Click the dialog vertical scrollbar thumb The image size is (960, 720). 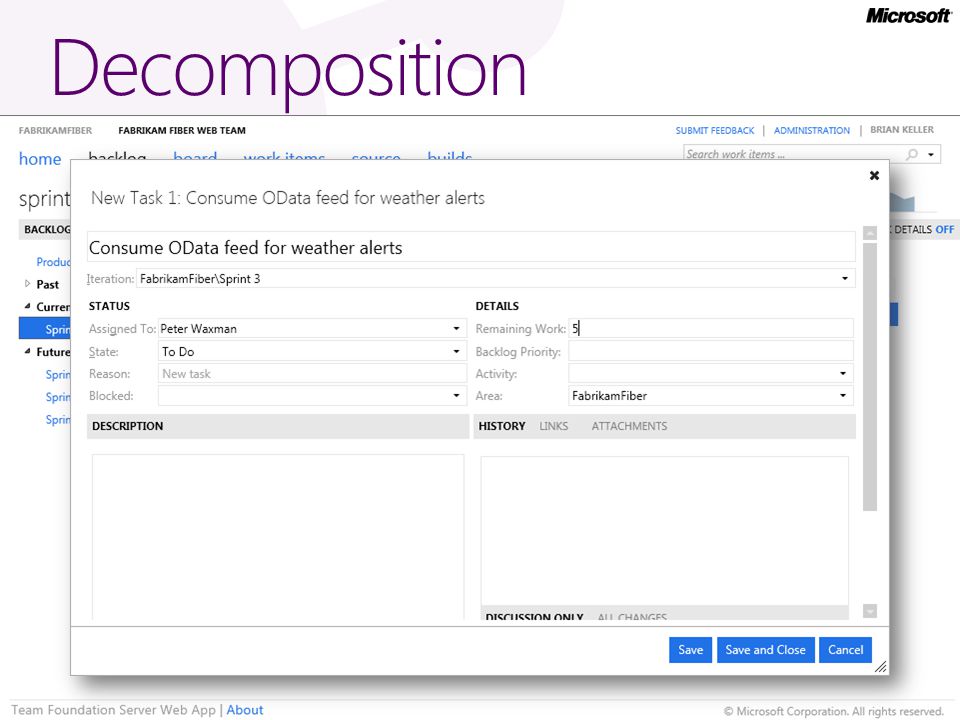click(x=870, y=377)
